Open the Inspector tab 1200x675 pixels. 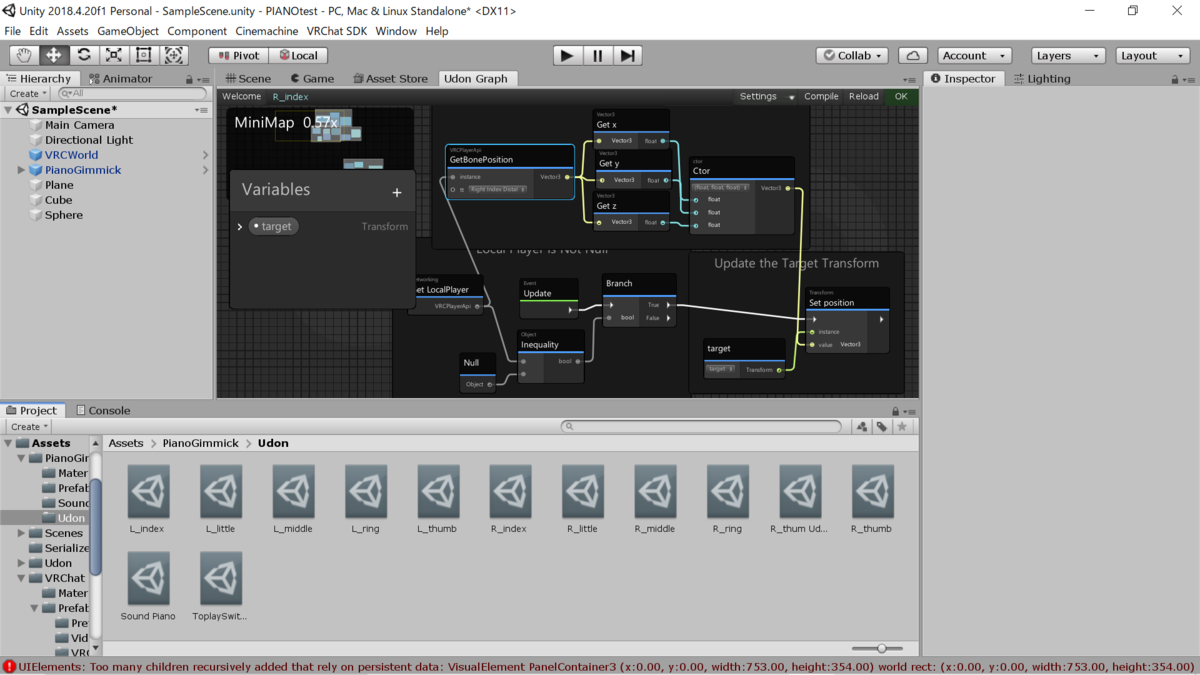point(963,78)
